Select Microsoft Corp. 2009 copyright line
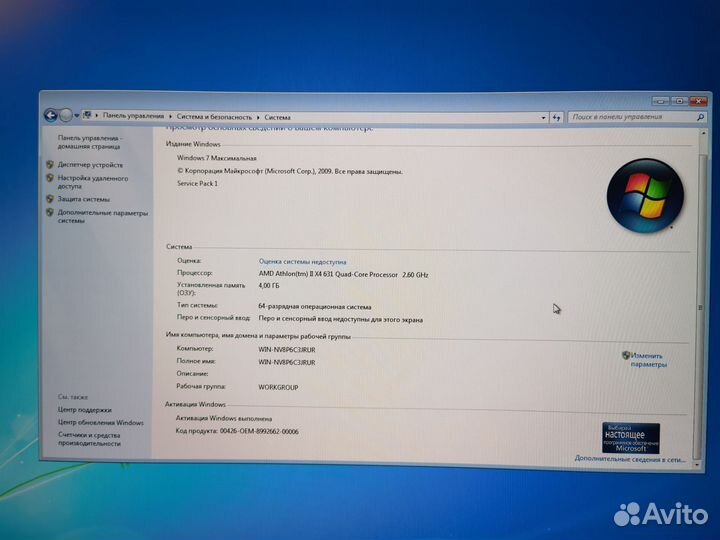Screen dimensions: 720x540 pyautogui.click(x=290, y=171)
